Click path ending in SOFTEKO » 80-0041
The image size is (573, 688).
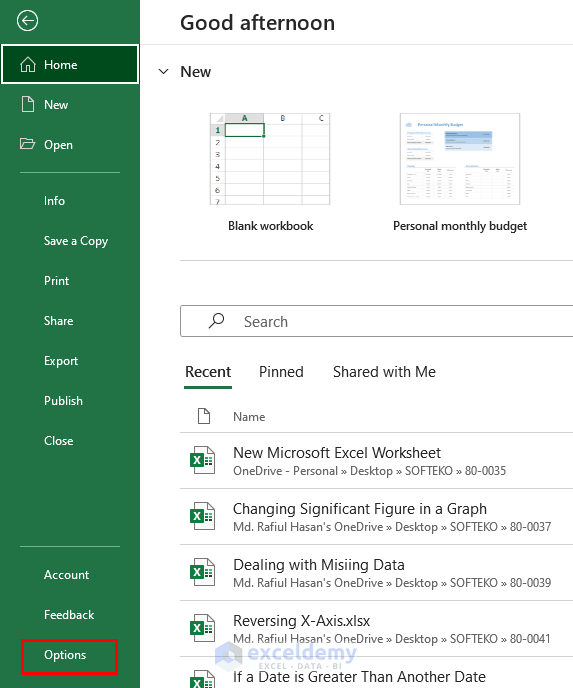[x=392, y=639]
